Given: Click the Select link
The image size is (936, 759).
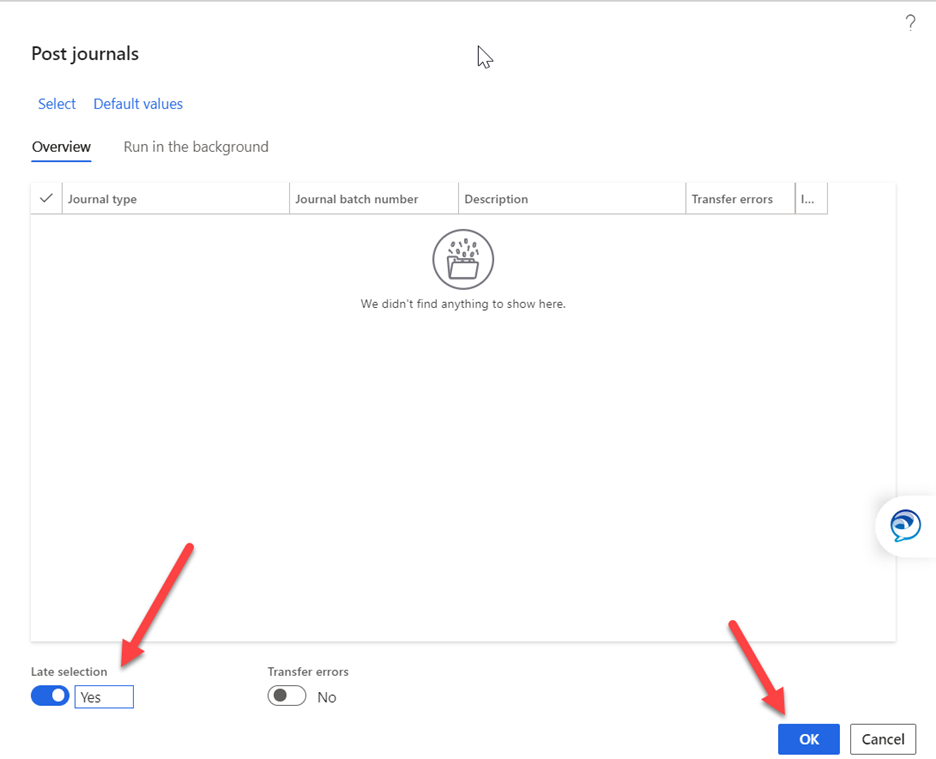Looking at the screenshot, I should pyautogui.click(x=57, y=104).
